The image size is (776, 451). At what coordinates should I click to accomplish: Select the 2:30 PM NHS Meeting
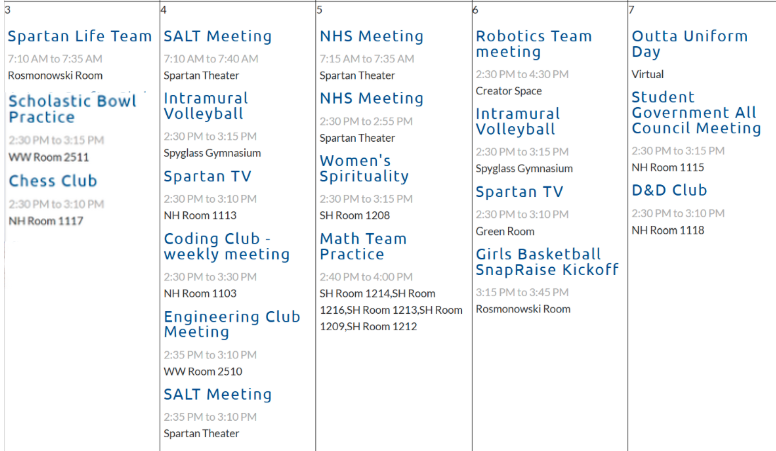372,98
